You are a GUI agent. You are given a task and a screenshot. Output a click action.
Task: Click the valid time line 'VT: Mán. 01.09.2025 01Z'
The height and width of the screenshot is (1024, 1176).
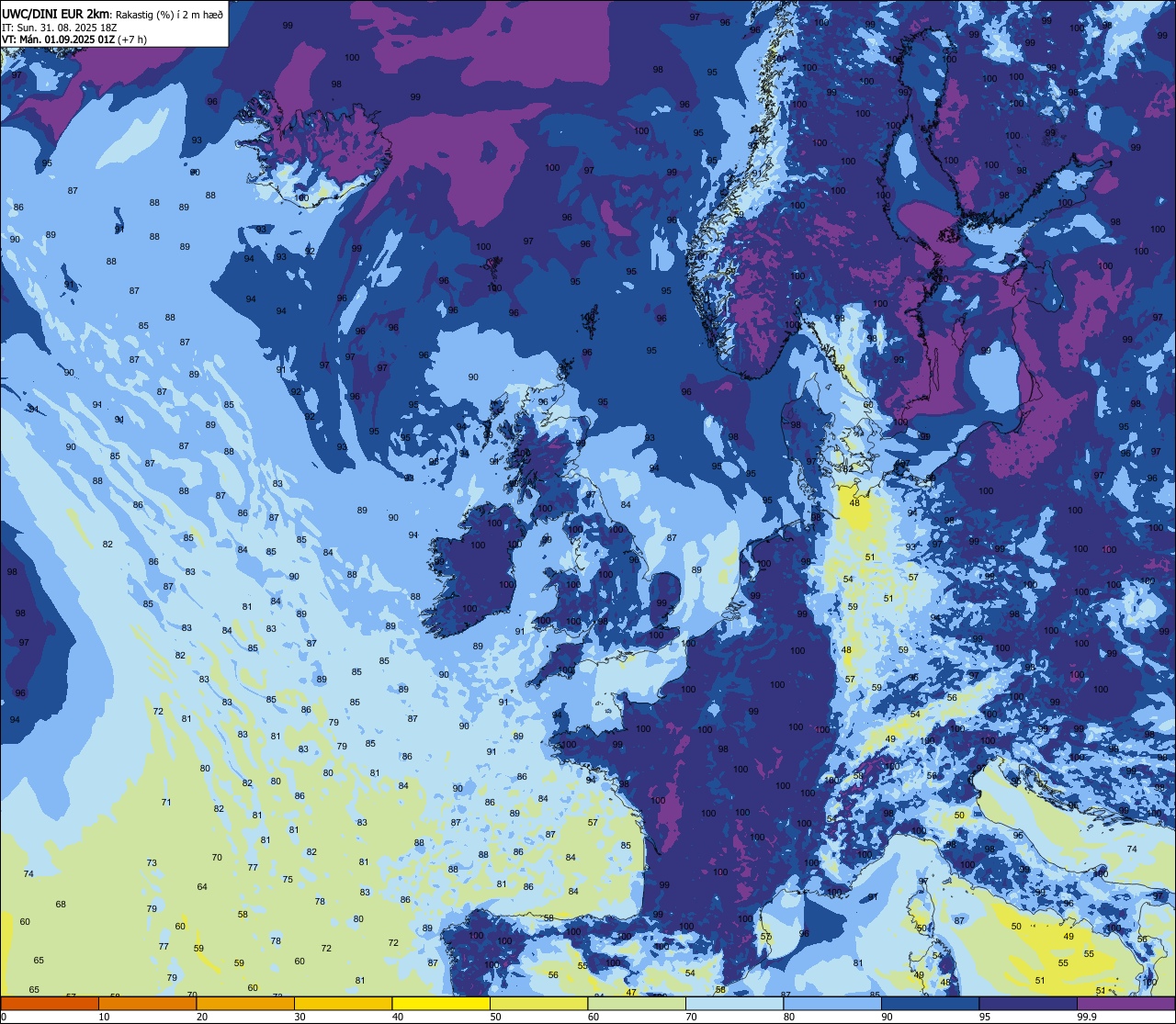(x=59, y=39)
